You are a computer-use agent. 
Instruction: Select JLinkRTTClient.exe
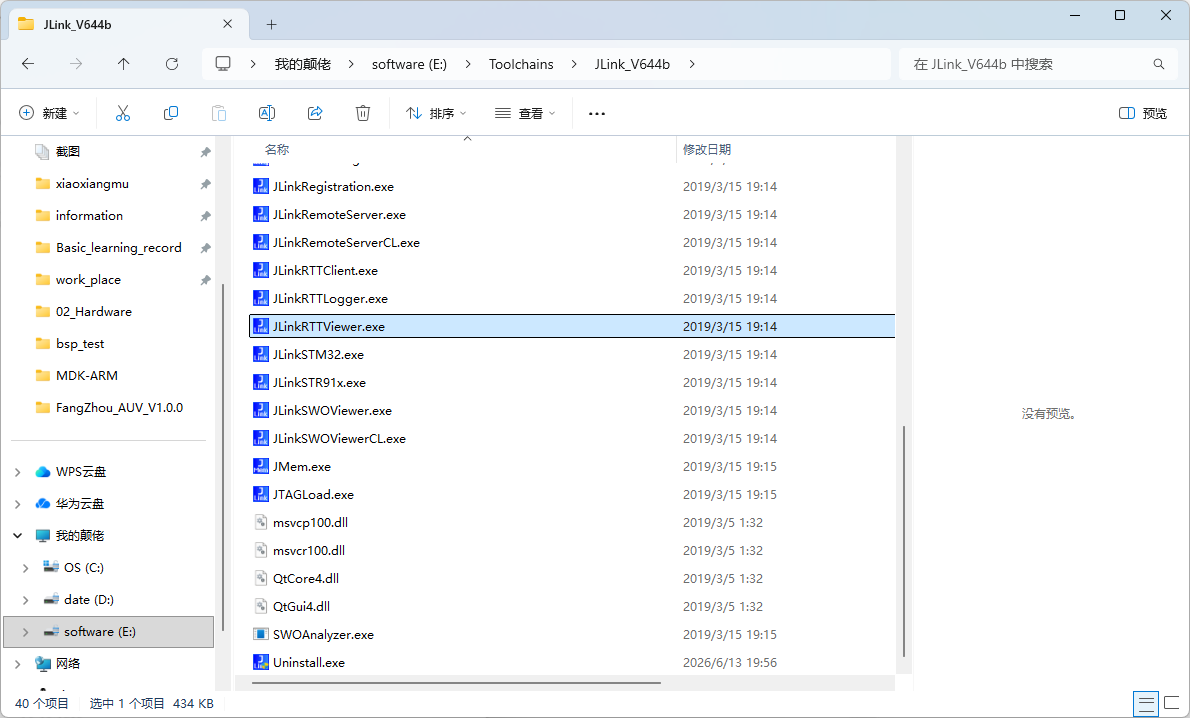point(572,270)
